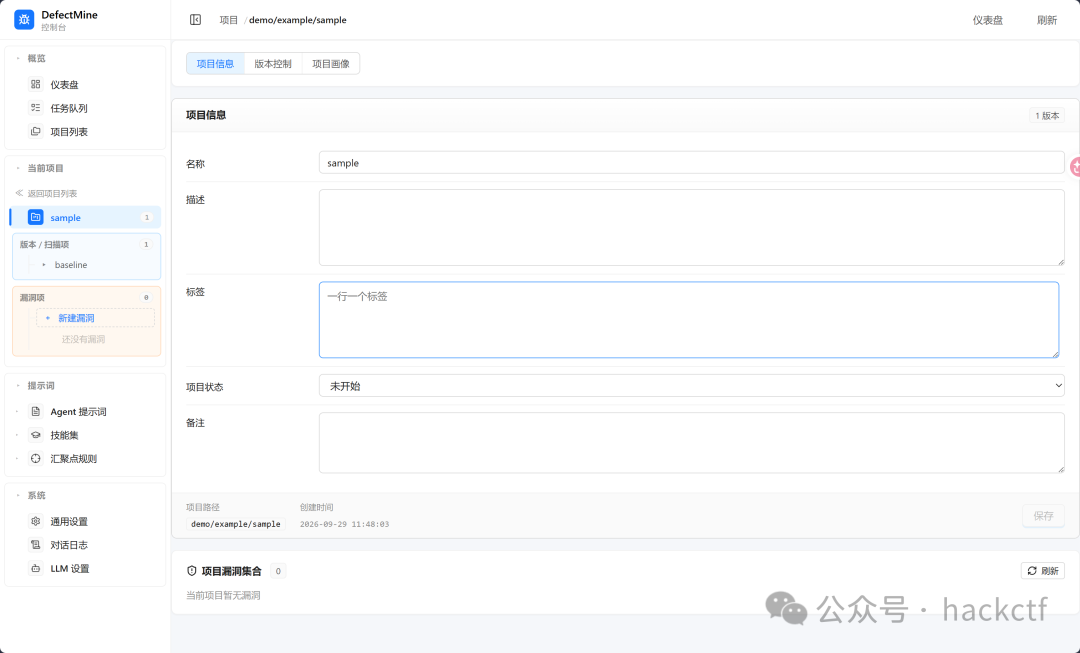Expand the 汇聚点规则 item arrow
The height and width of the screenshot is (653, 1080).
(17, 458)
